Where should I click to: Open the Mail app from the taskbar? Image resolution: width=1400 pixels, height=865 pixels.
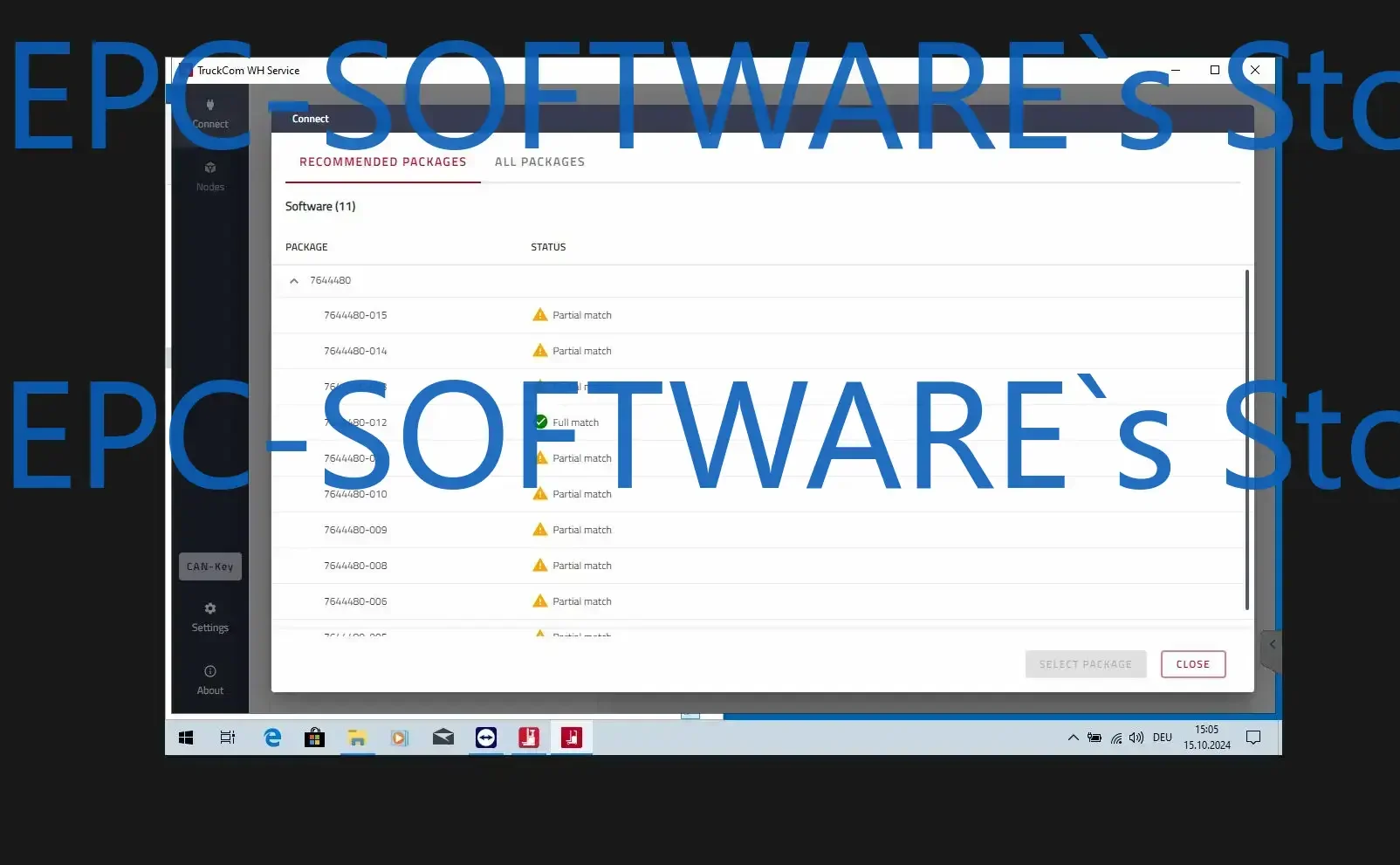[443, 738]
